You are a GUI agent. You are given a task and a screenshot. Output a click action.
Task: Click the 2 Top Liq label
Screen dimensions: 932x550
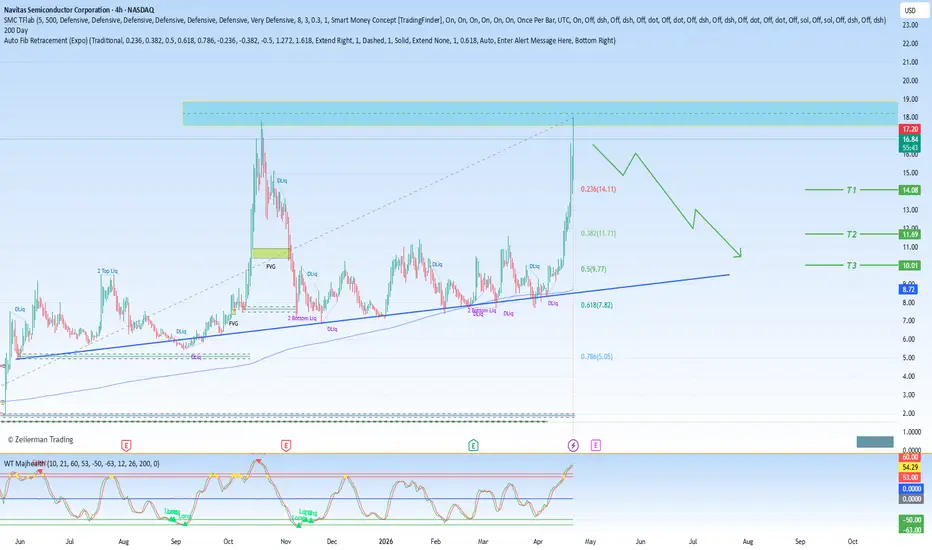108,271
